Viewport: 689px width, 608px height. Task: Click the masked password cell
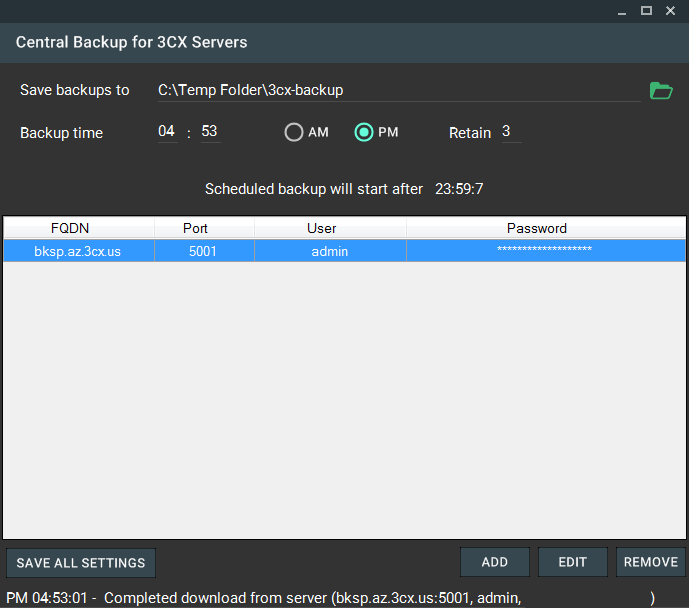click(546, 251)
